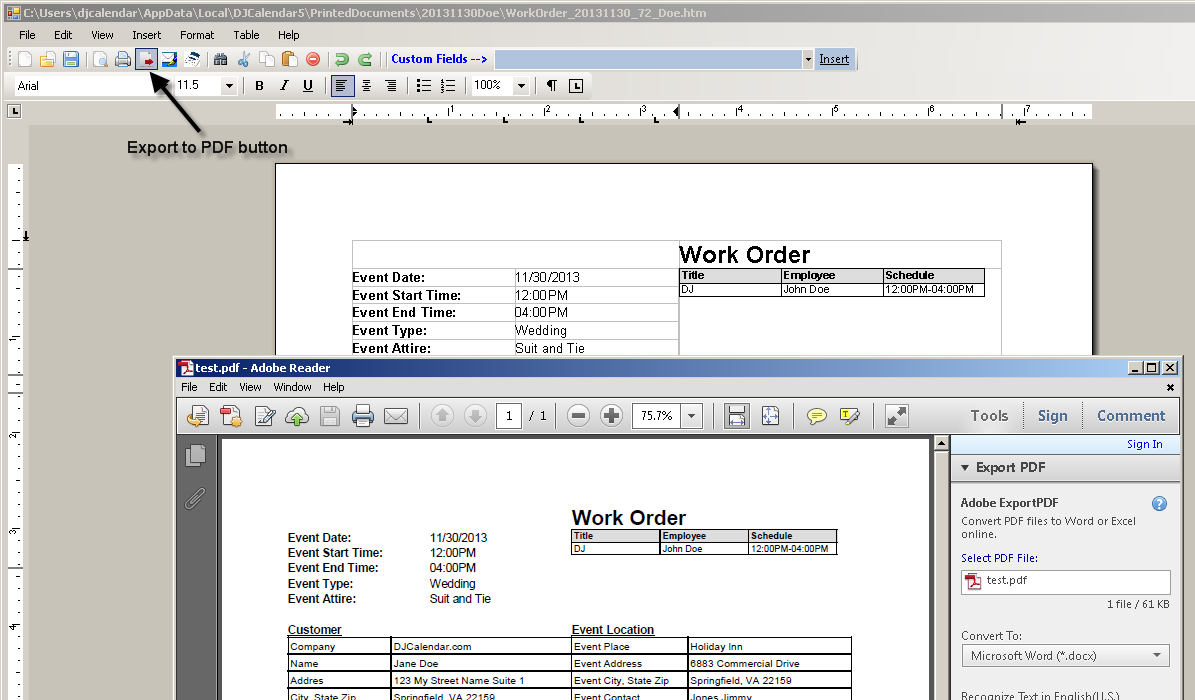Toggle bulleted list
The image size is (1195, 700).
tap(424, 86)
